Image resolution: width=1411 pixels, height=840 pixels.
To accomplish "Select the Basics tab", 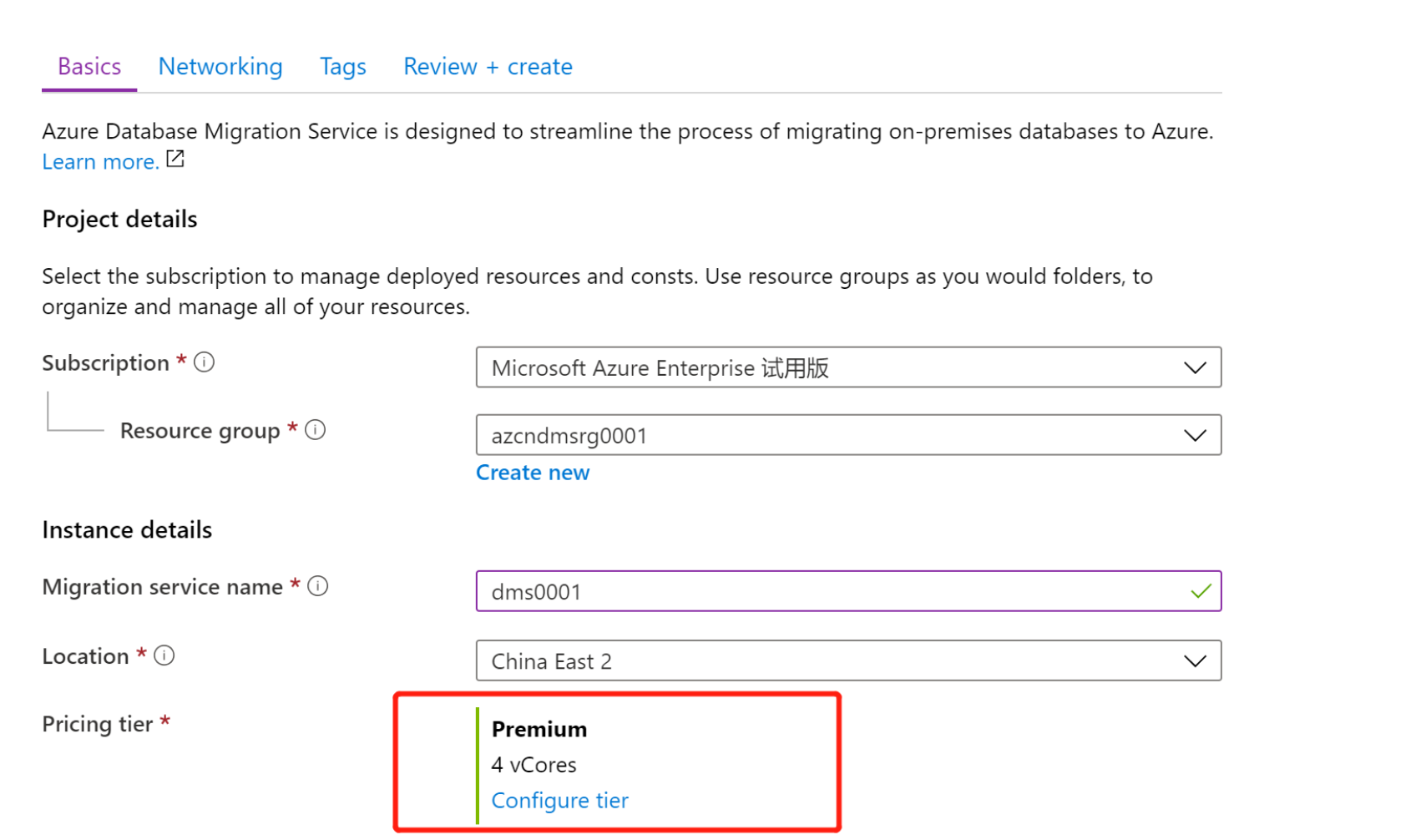I will tap(89, 67).
